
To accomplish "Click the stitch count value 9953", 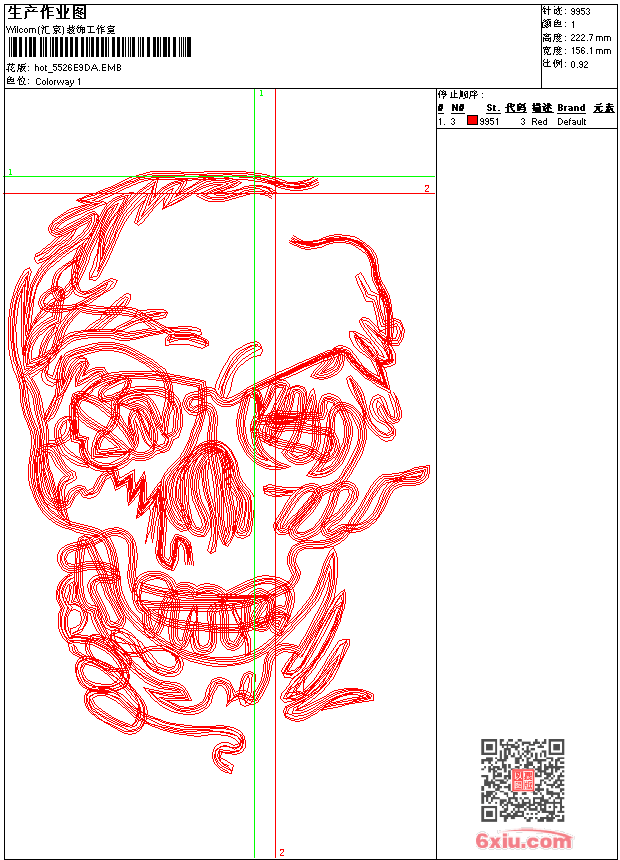I will point(580,12).
